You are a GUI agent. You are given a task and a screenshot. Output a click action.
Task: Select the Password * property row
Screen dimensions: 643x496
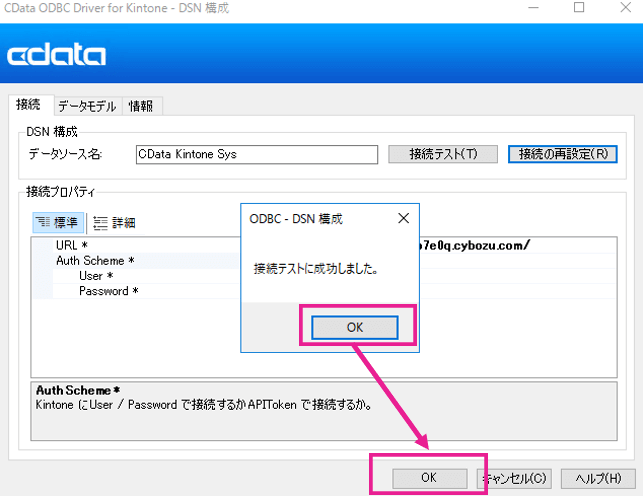324,291
